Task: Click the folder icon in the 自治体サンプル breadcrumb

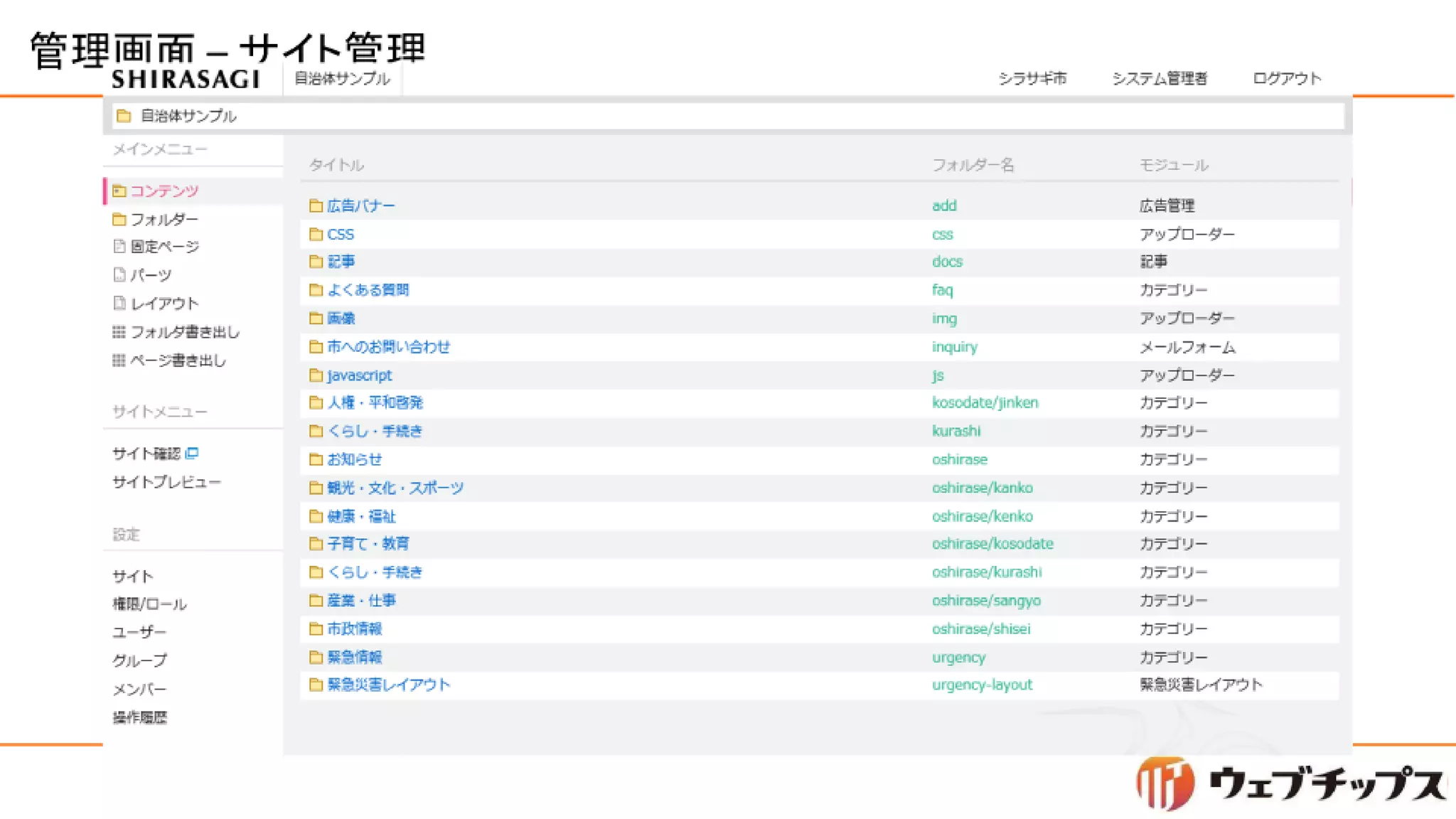Action: [124, 116]
